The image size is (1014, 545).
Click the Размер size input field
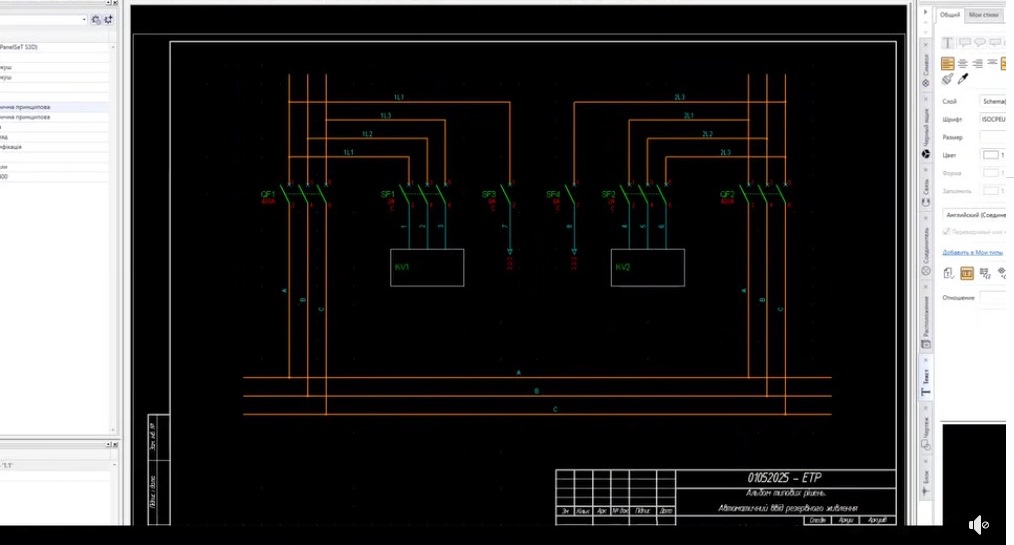click(993, 137)
